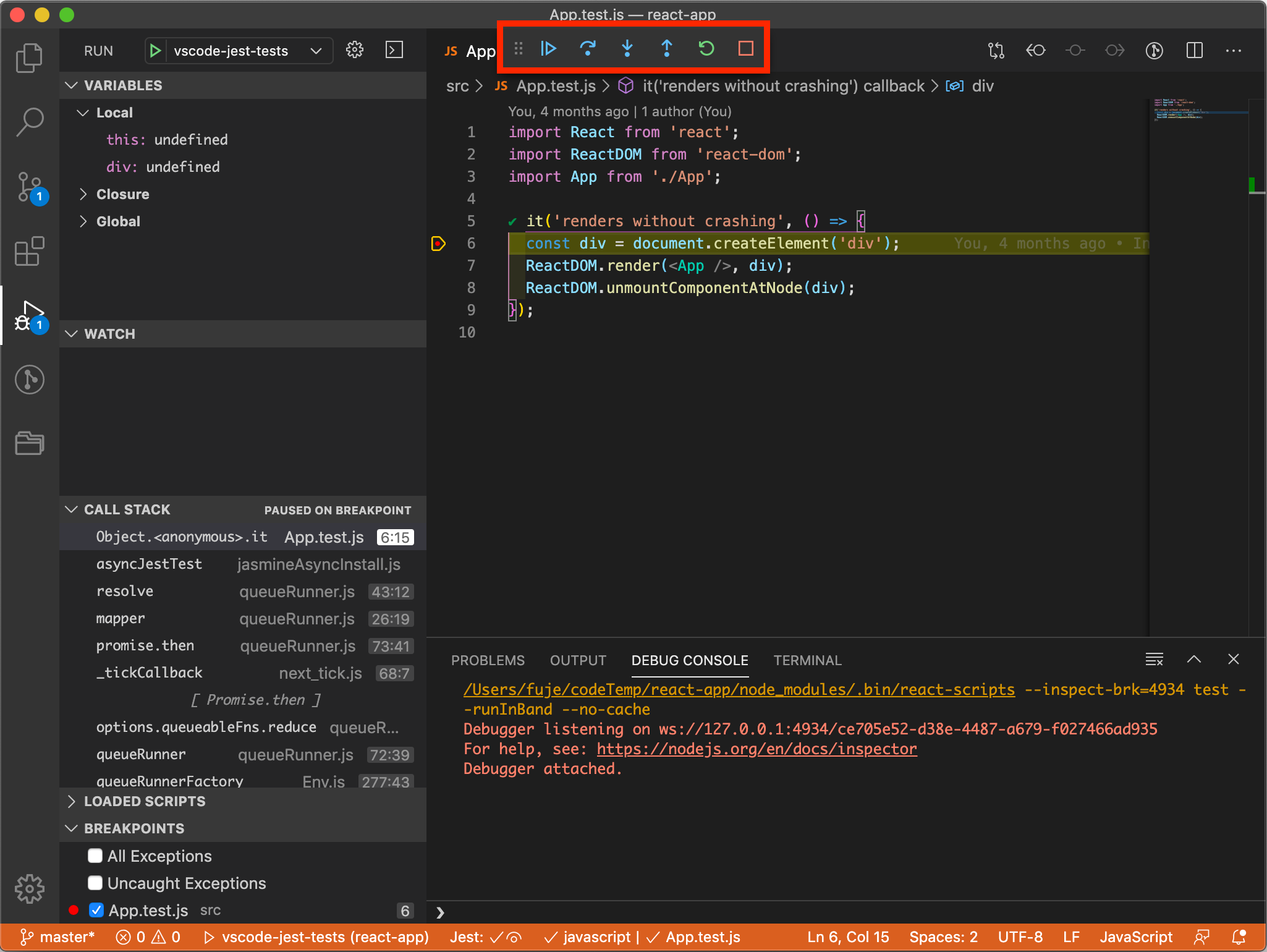Expand the Closure variables scope
This screenshot has height=952, width=1267.
coord(83,194)
